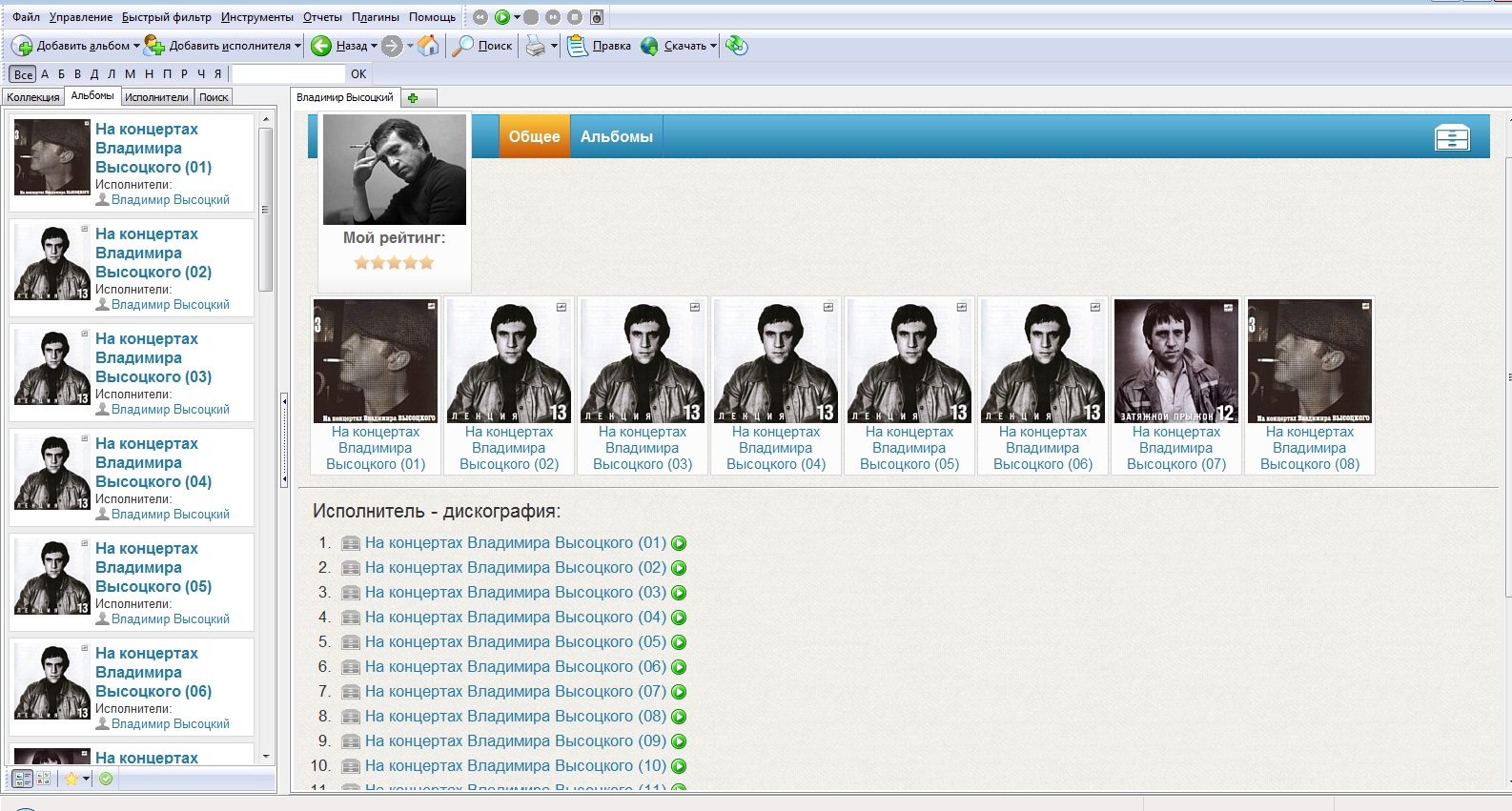Switch to the Коллекция tab
1512x811 pixels.
tap(33, 97)
